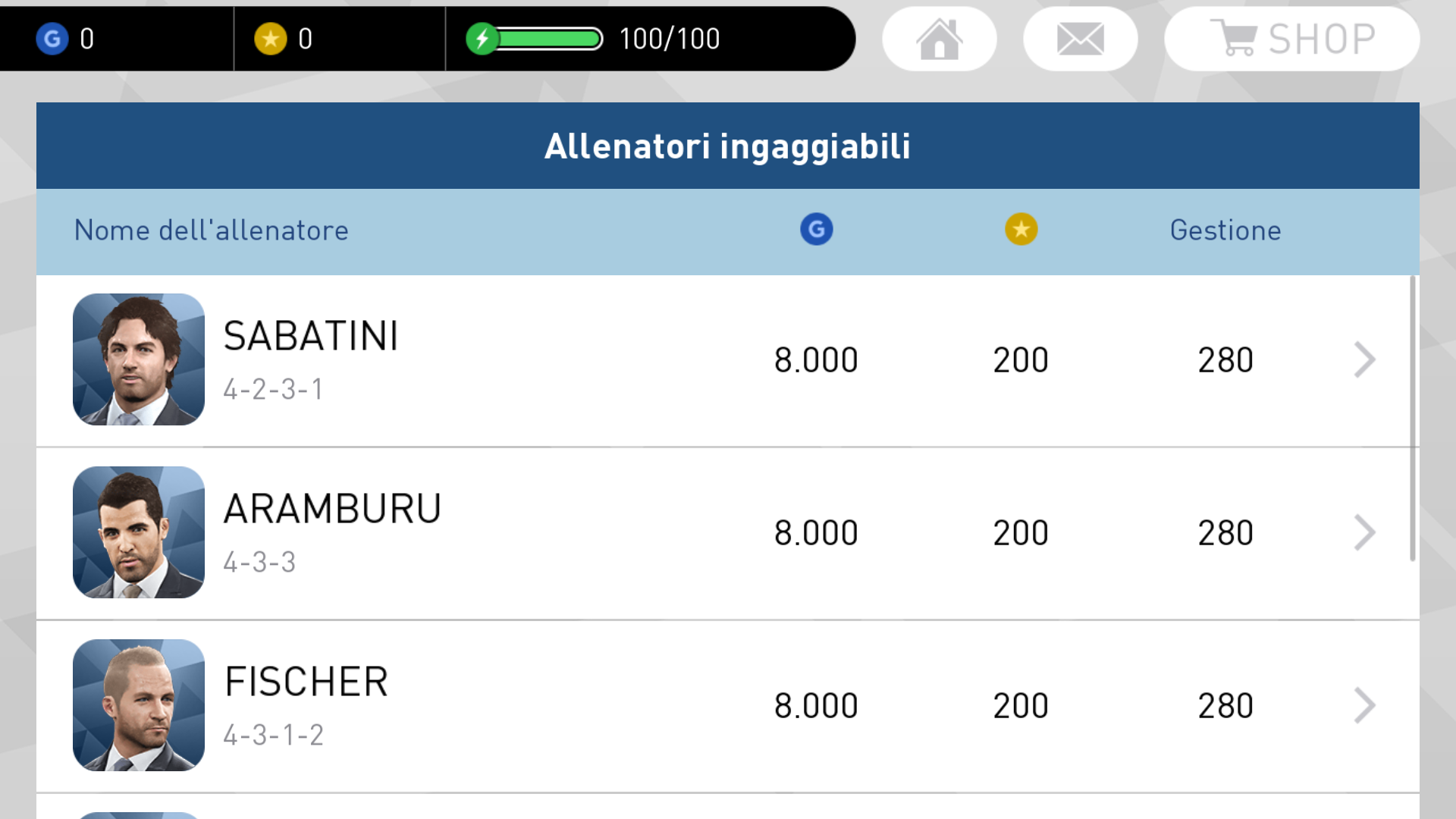1456x819 pixels.
Task: Expand Sabatini row chevron arrow
Action: tap(1364, 360)
